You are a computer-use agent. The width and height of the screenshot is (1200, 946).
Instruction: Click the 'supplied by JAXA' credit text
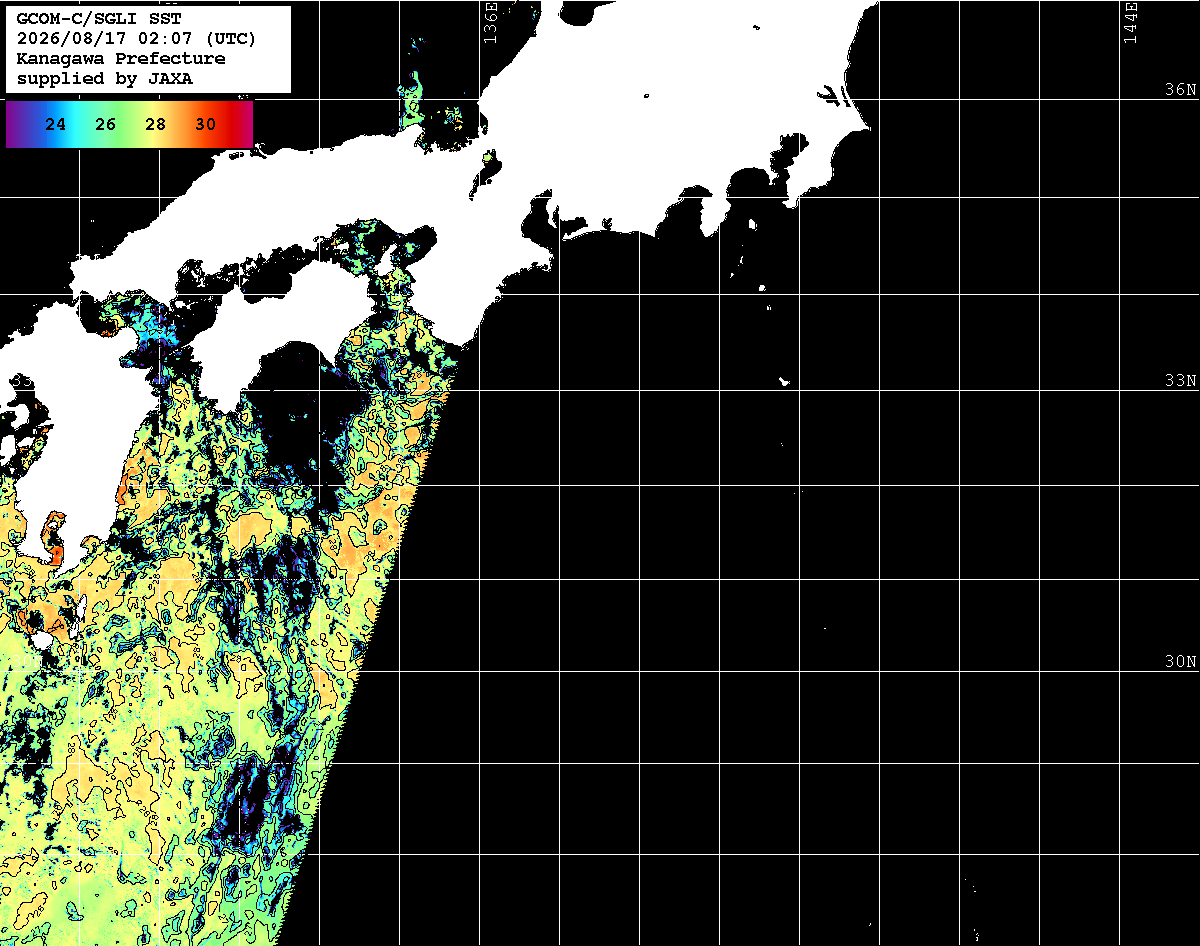click(105, 79)
